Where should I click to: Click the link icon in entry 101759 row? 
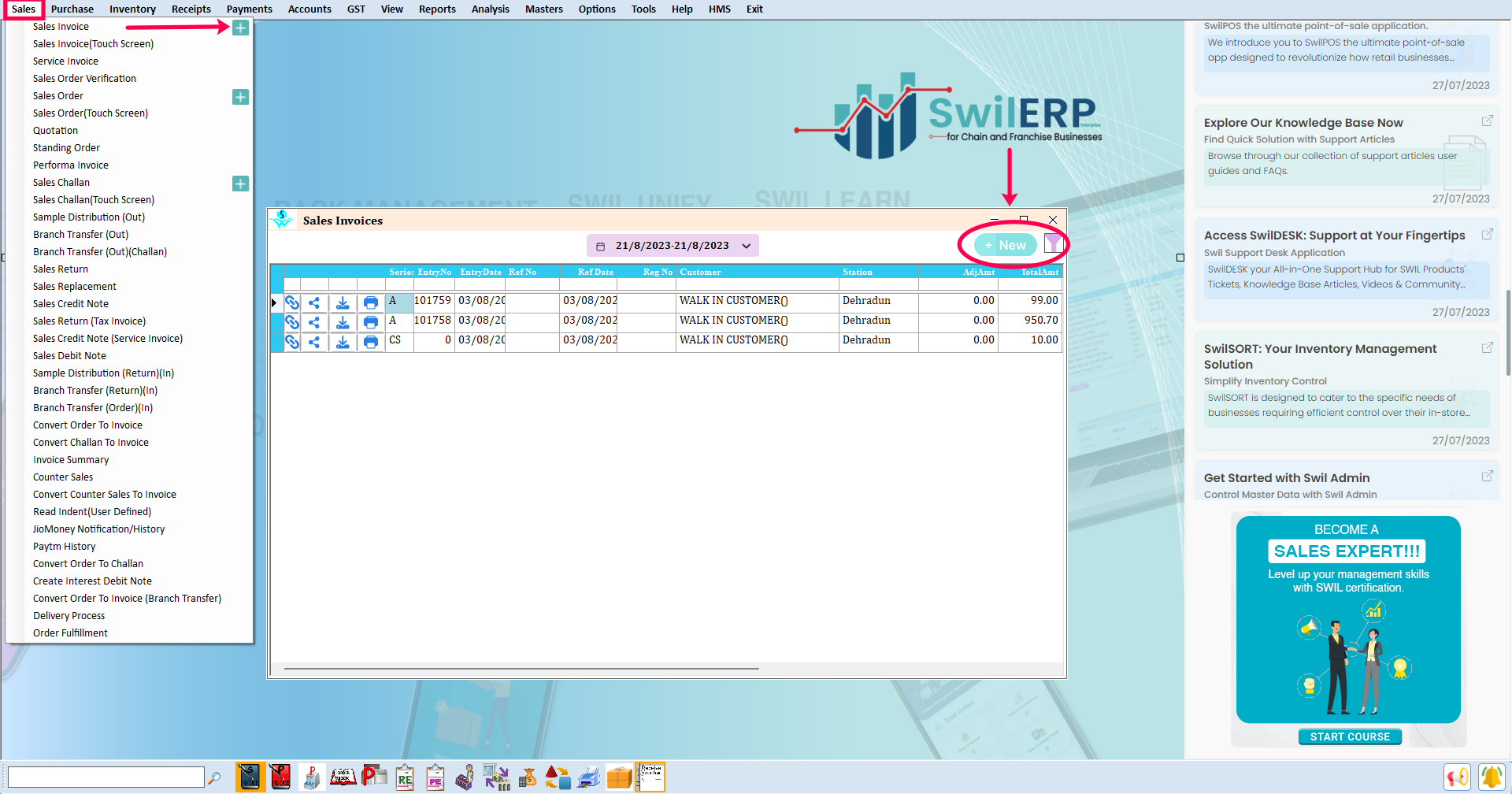click(x=292, y=302)
